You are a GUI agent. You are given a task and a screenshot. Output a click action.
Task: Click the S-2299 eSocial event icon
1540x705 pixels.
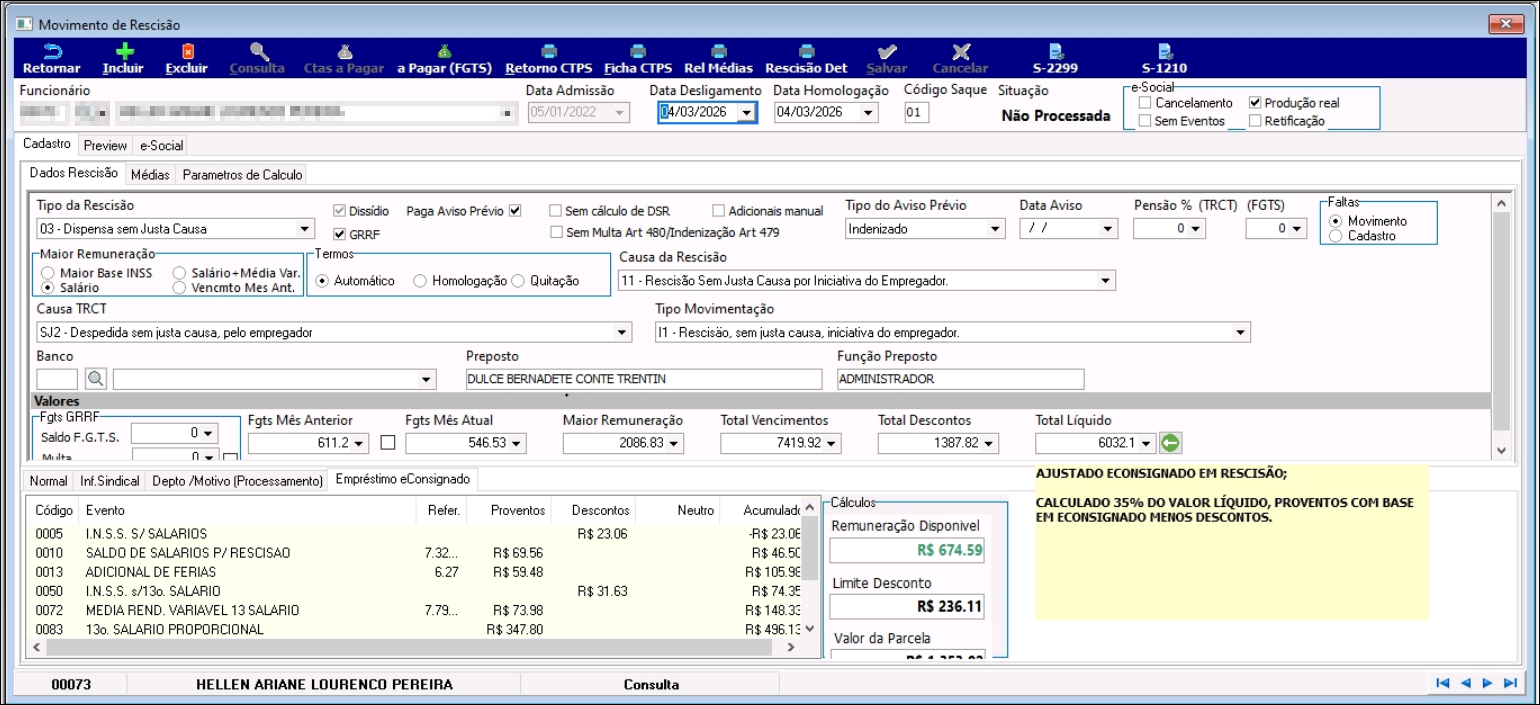pos(1055,52)
